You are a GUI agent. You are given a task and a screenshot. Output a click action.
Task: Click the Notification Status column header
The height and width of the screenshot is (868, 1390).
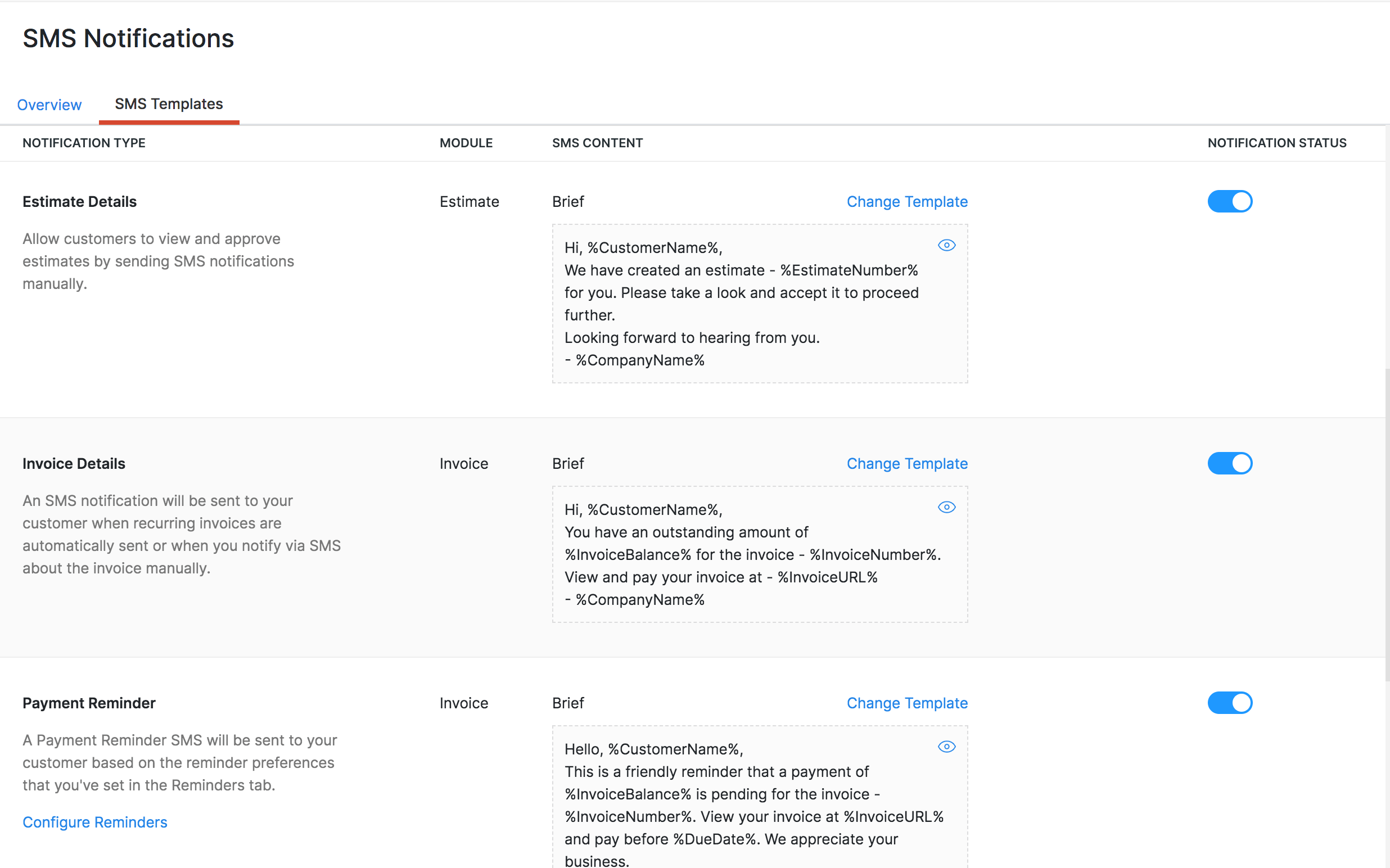tap(1276, 143)
